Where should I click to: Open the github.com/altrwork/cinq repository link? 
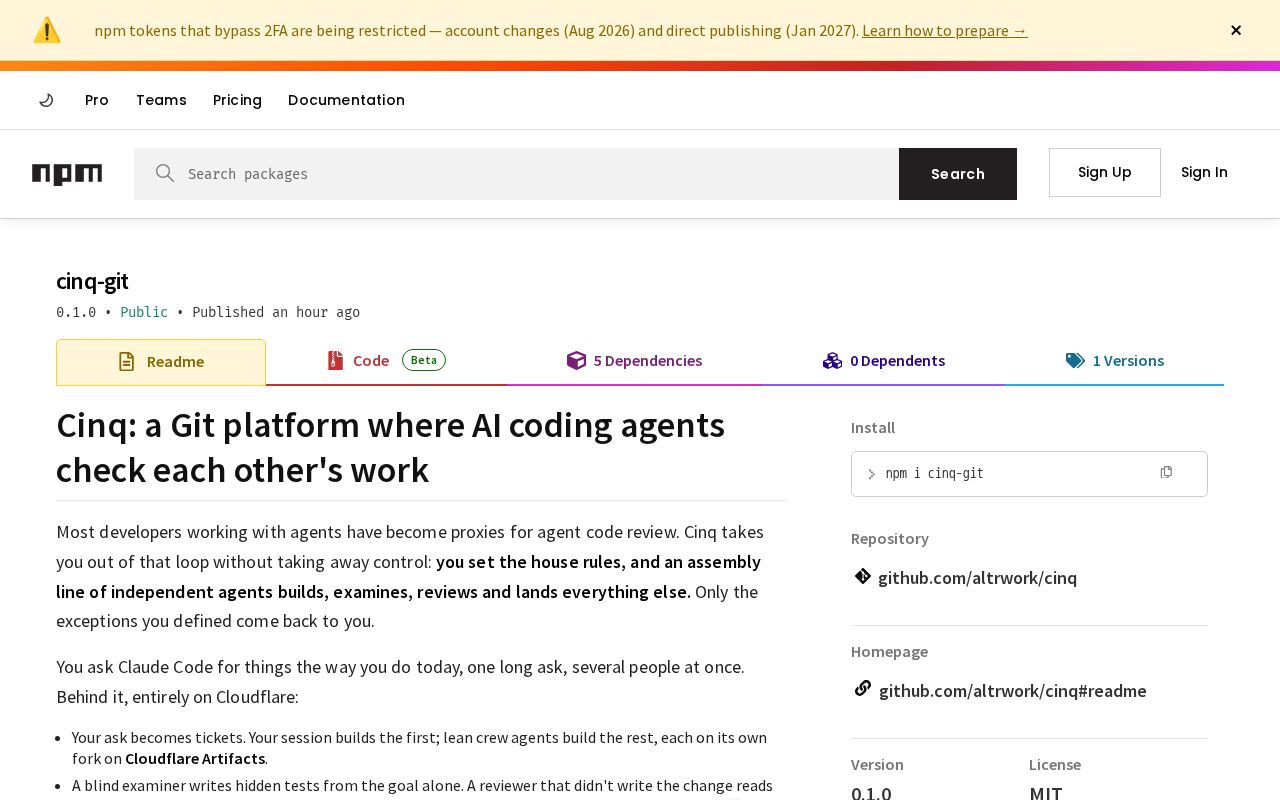click(977, 578)
